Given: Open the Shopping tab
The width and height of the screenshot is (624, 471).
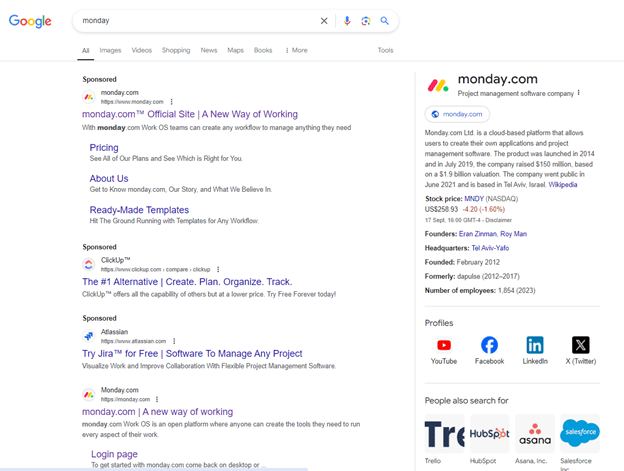Looking at the screenshot, I should point(176,50).
